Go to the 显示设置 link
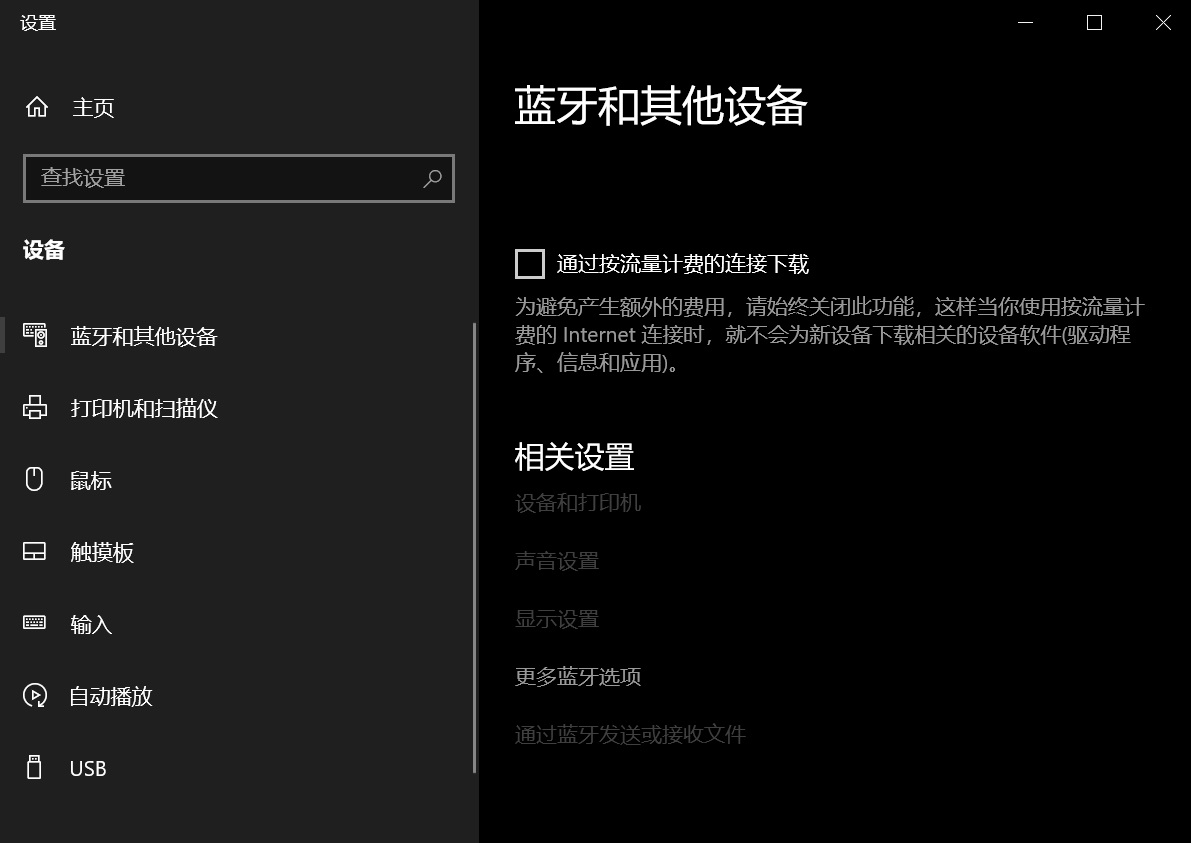1191x843 pixels. coord(557,619)
